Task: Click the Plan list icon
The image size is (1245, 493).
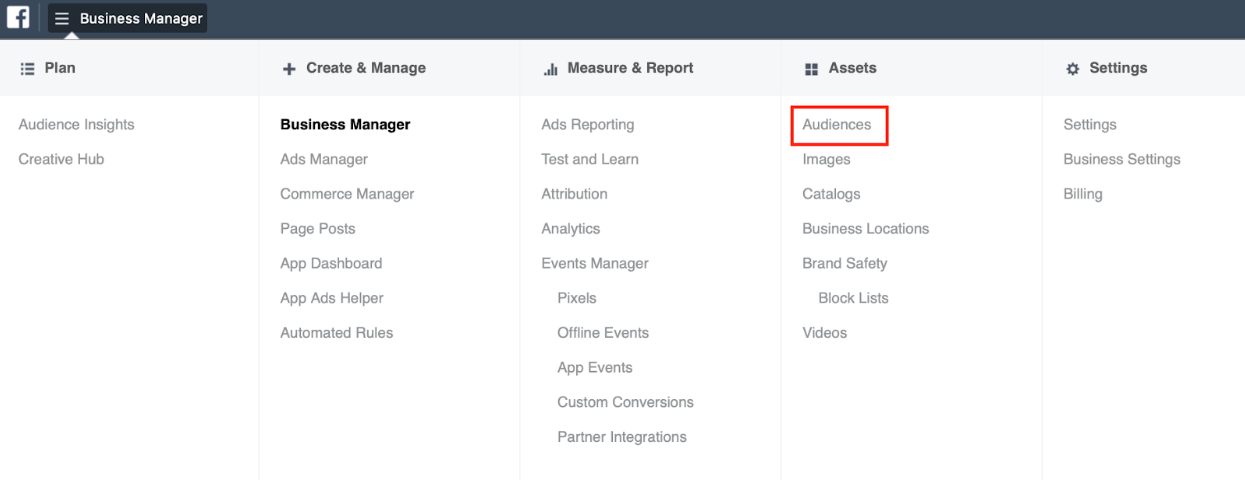Action: pos(27,69)
